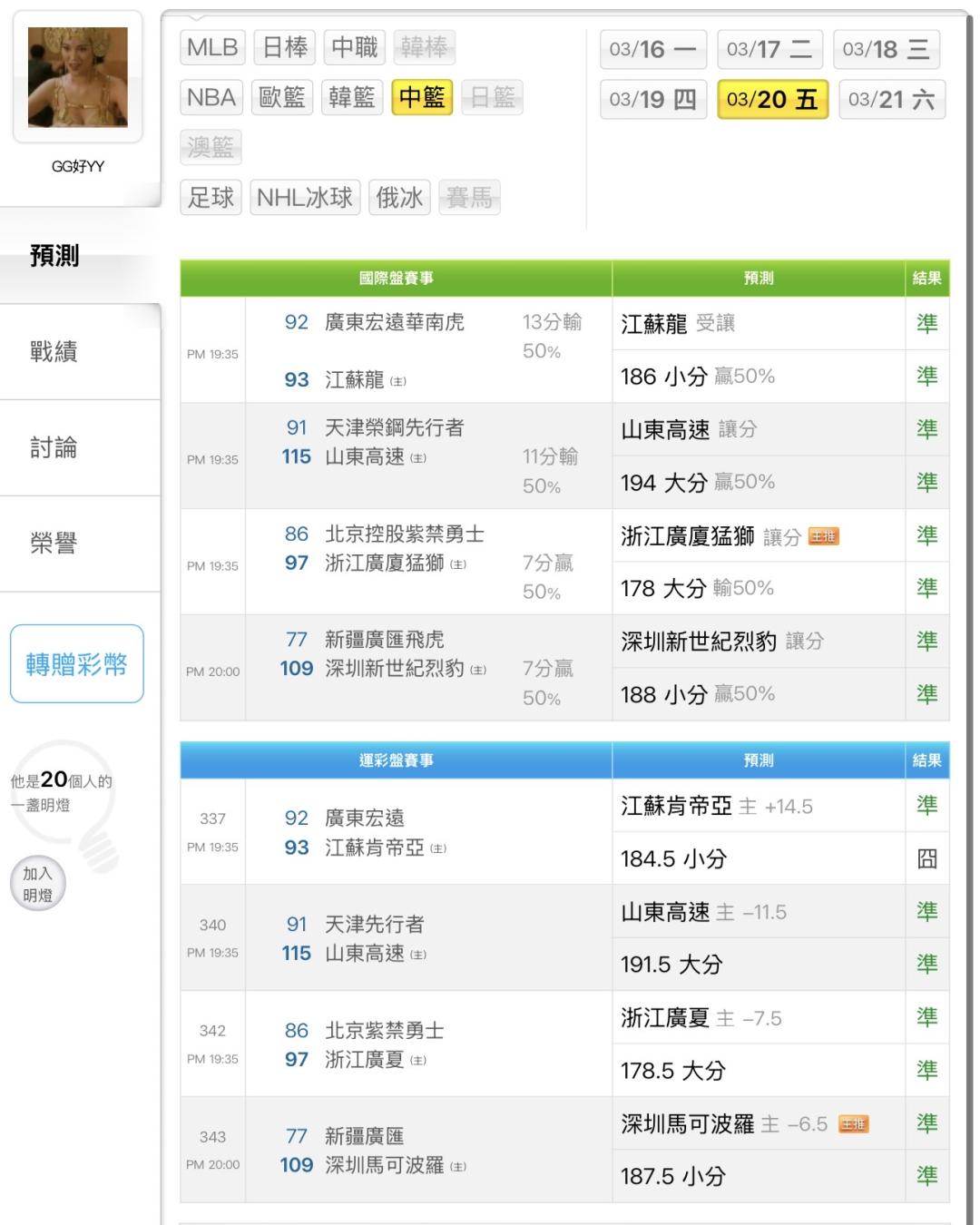The width and height of the screenshot is (980, 1225).
Task: Switch to the 中籃 league filter
Action: coord(422,97)
